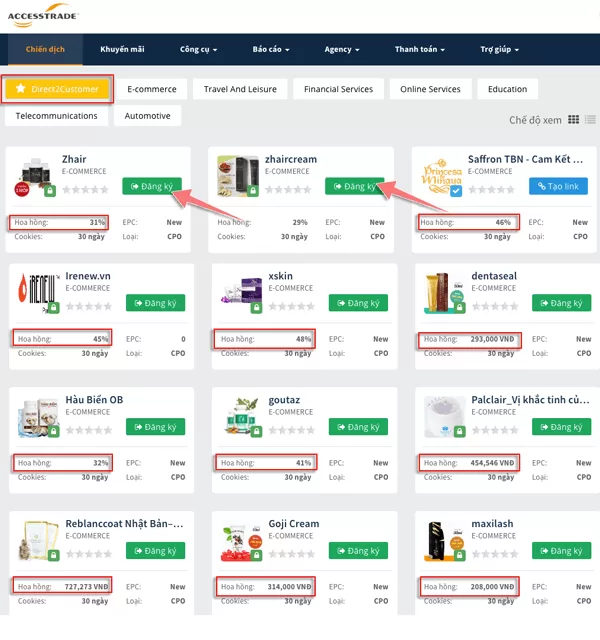
Task: Select the Education category filter
Action: (507, 89)
